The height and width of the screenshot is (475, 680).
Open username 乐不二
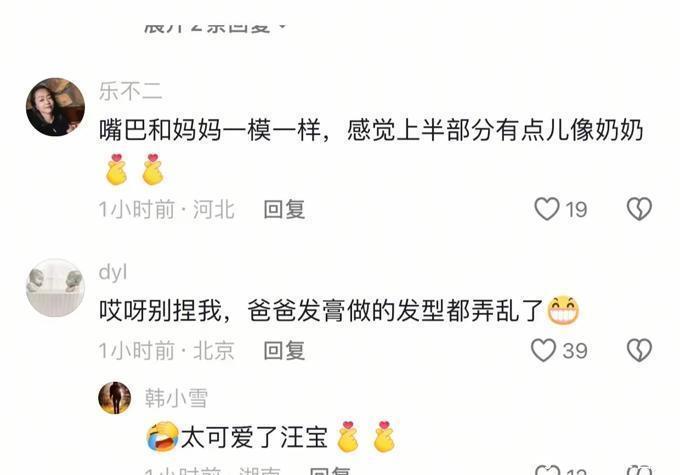pyautogui.click(x=131, y=92)
